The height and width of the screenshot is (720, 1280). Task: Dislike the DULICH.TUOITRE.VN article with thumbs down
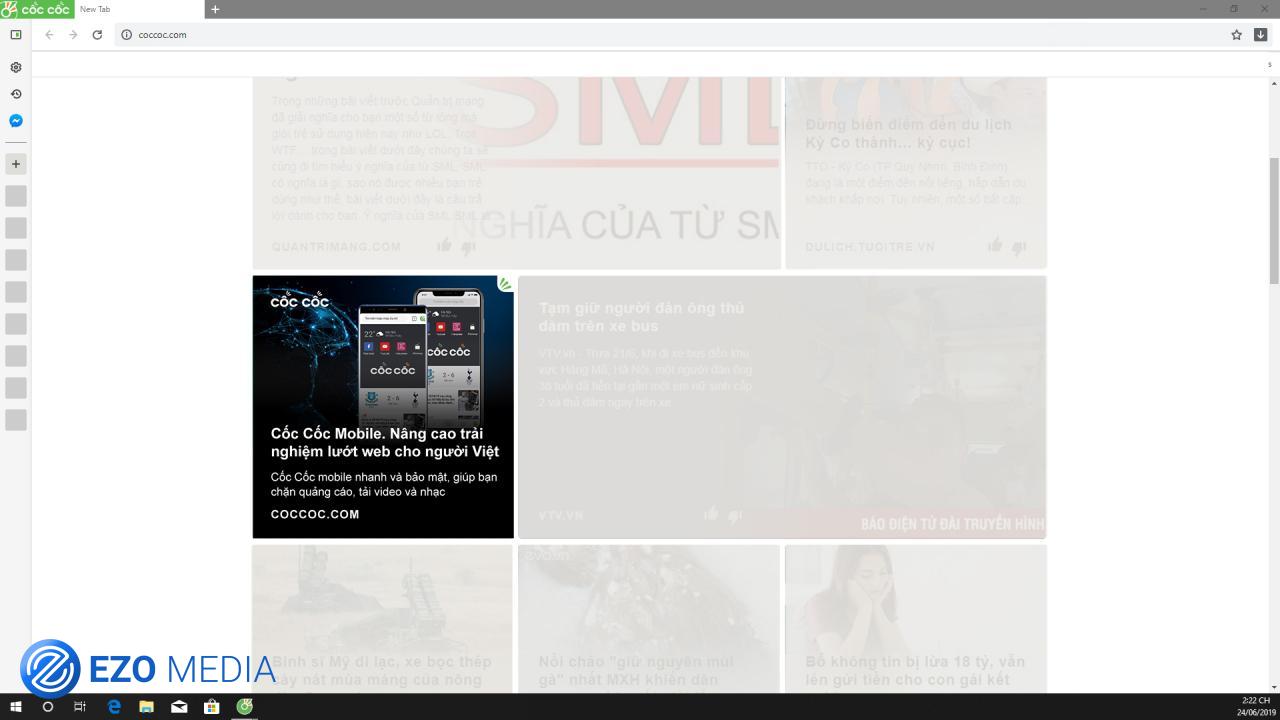click(1019, 247)
